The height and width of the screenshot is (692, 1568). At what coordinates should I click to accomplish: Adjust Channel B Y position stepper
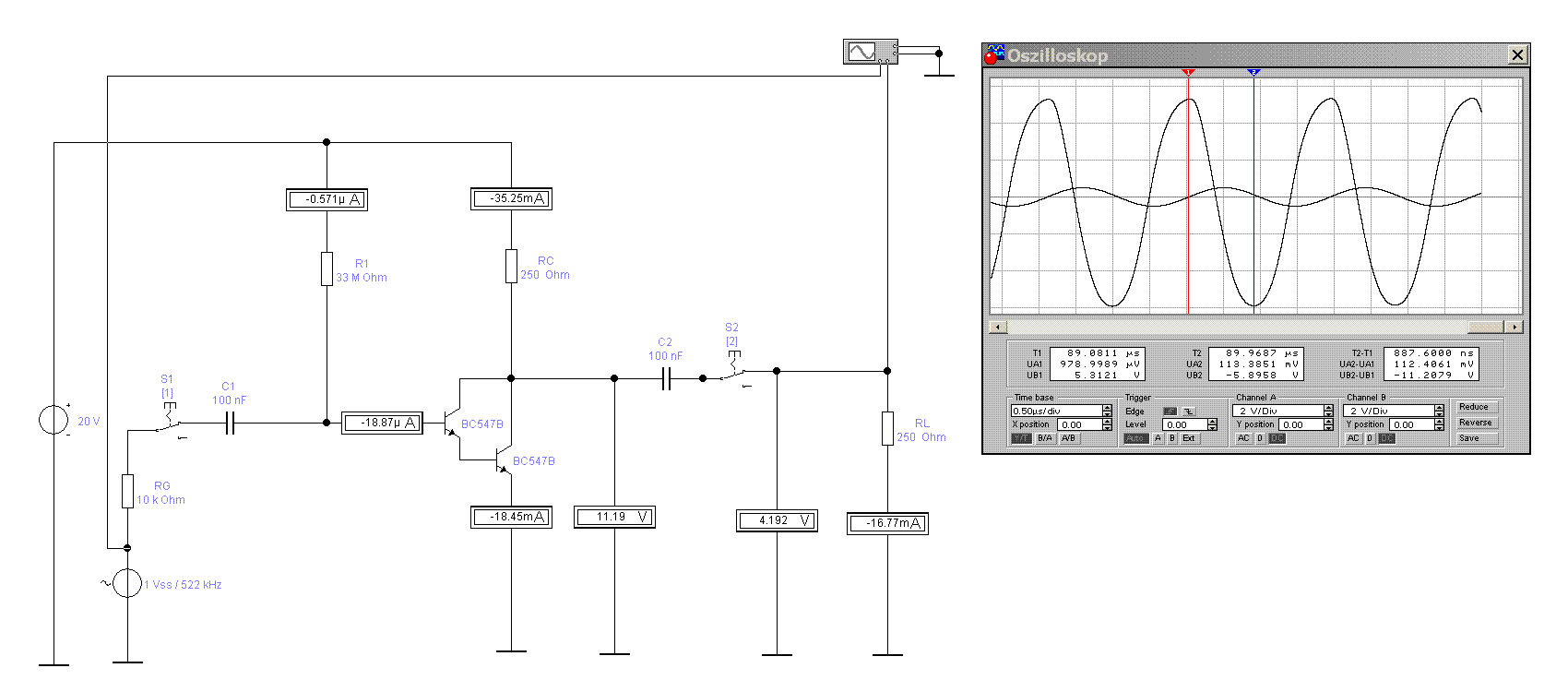coord(1439,424)
